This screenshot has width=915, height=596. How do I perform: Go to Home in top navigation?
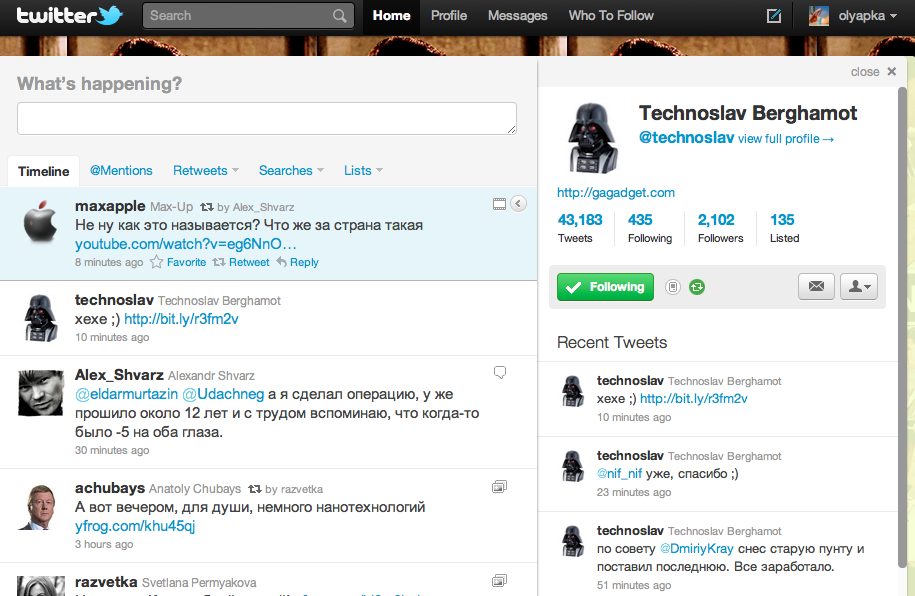(x=391, y=16)
